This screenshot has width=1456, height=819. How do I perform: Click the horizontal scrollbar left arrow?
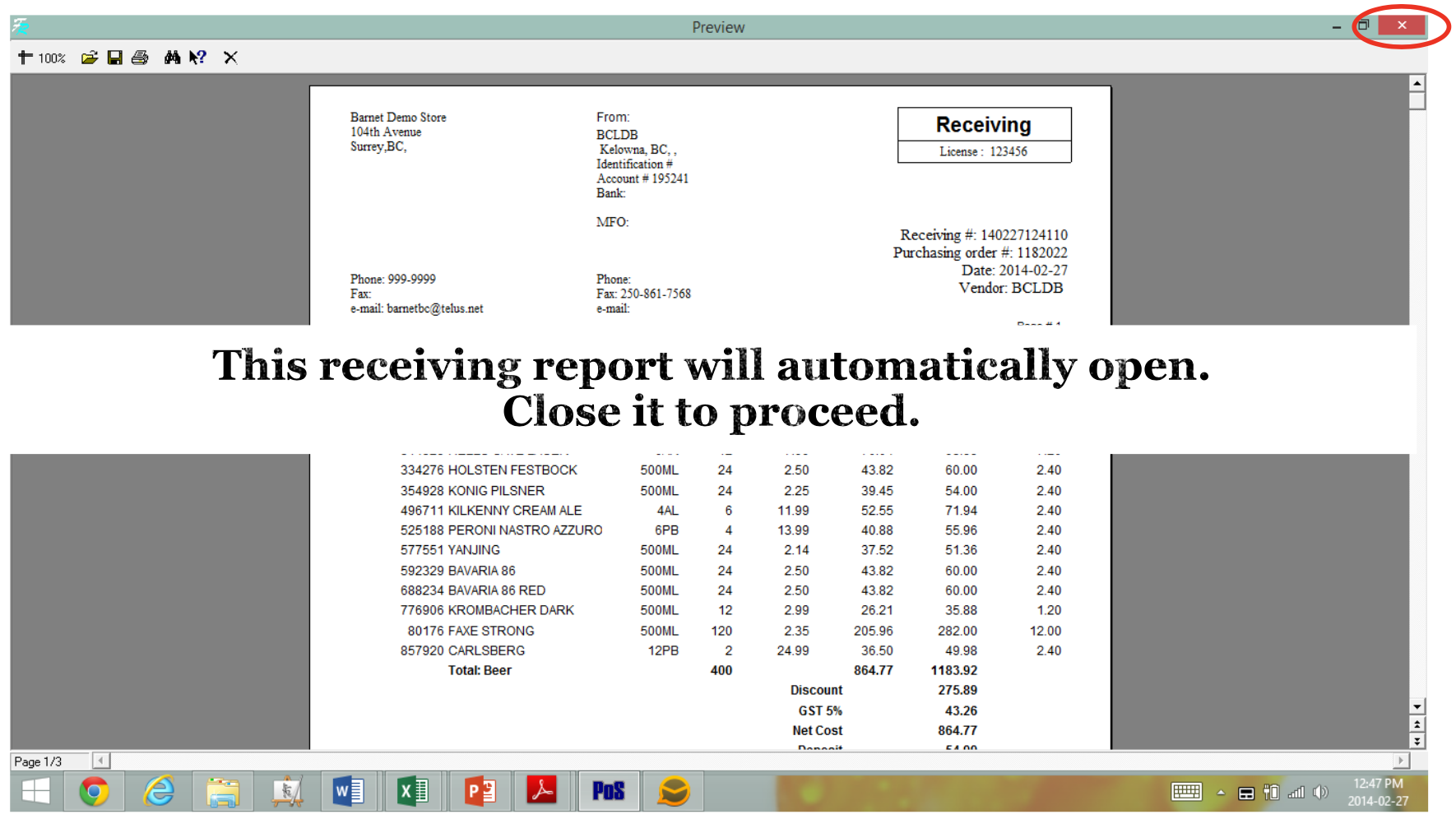pyautogui.click(x=101, y=761)
